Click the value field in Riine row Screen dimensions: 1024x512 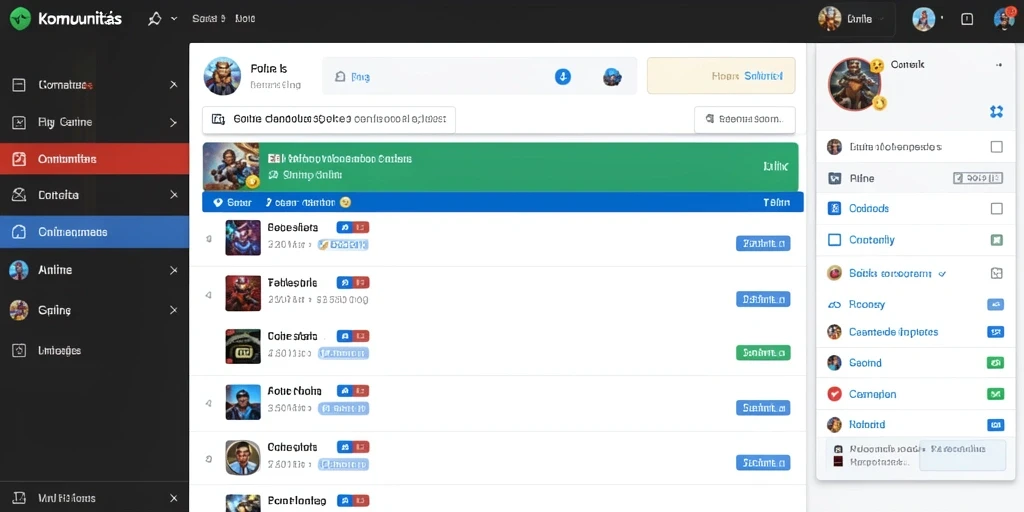click(978, 178)
